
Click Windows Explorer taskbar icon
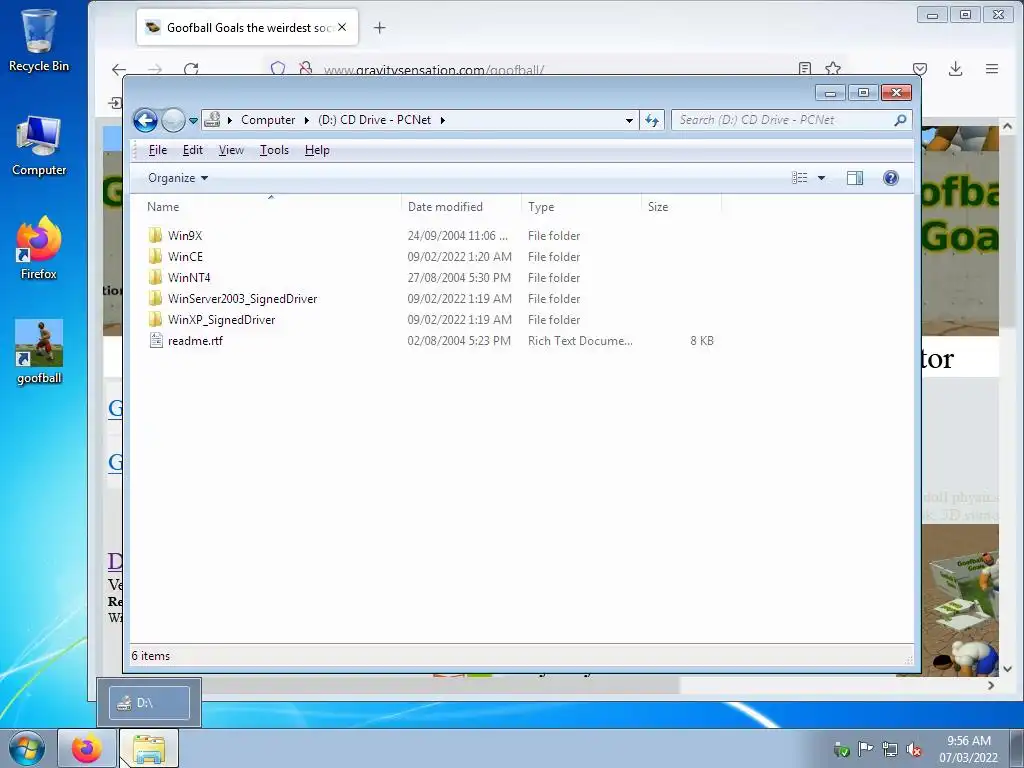[x=149, y=748]
